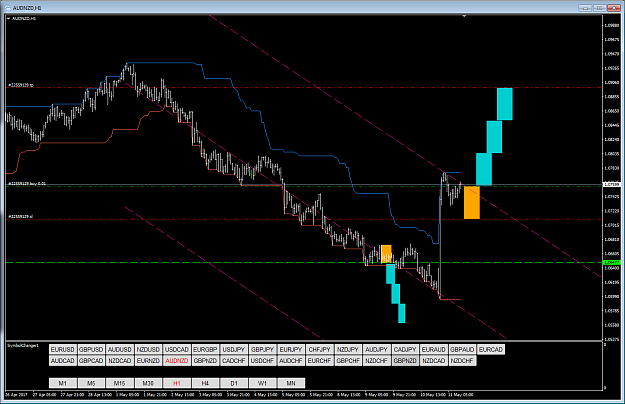Minimize the AUDNZD chart window
The width and height of the screenshot is (625, 404).
pyautogui.click(x=585, y=8)
